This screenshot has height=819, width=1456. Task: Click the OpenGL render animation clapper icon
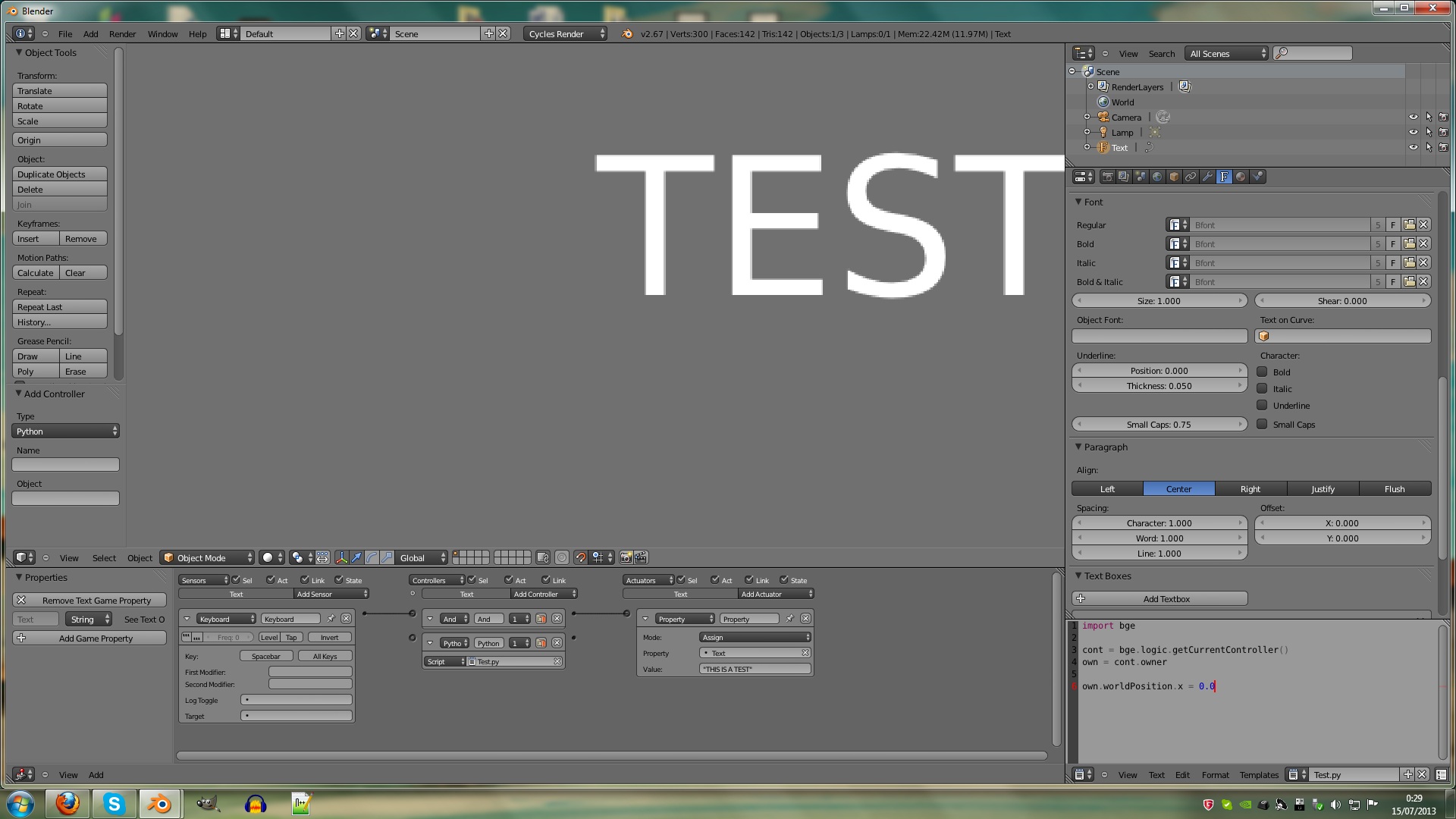(641, 557)
